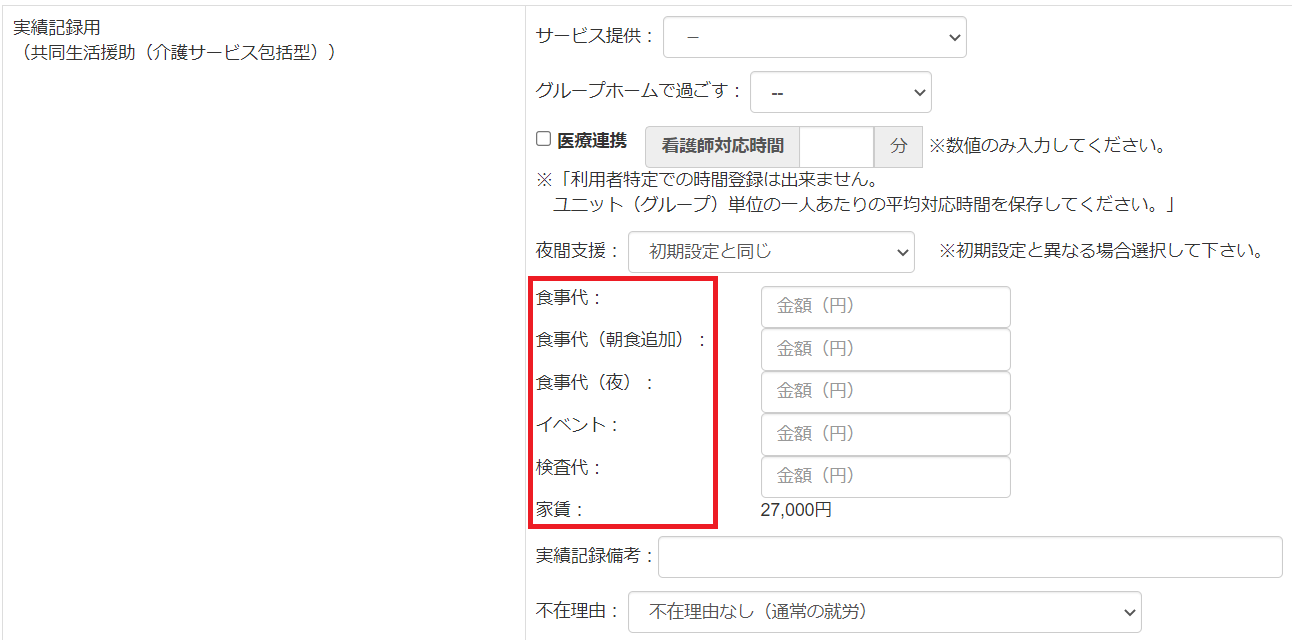Click the 家賃 value 27,000円
Screen dimensions: 1292x640
click(x=796, y=511)
